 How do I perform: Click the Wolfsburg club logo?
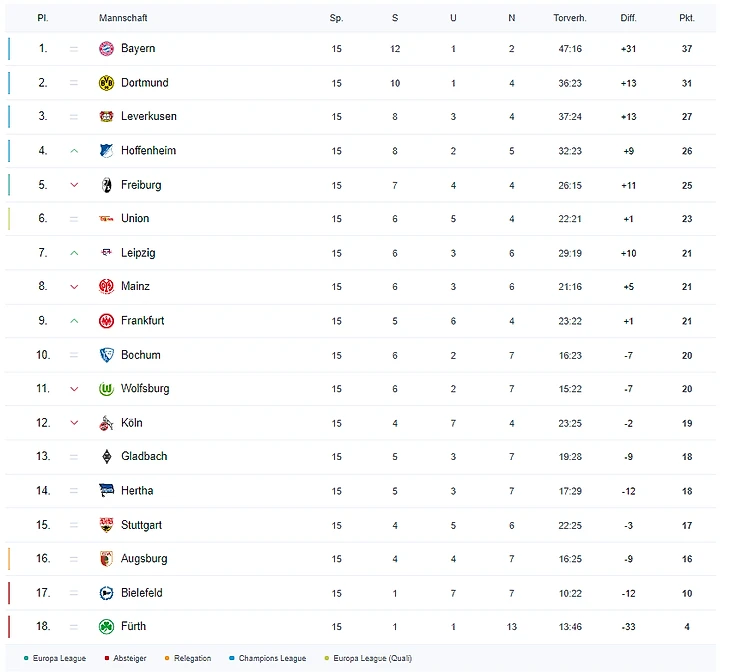(x=106, y=389)
